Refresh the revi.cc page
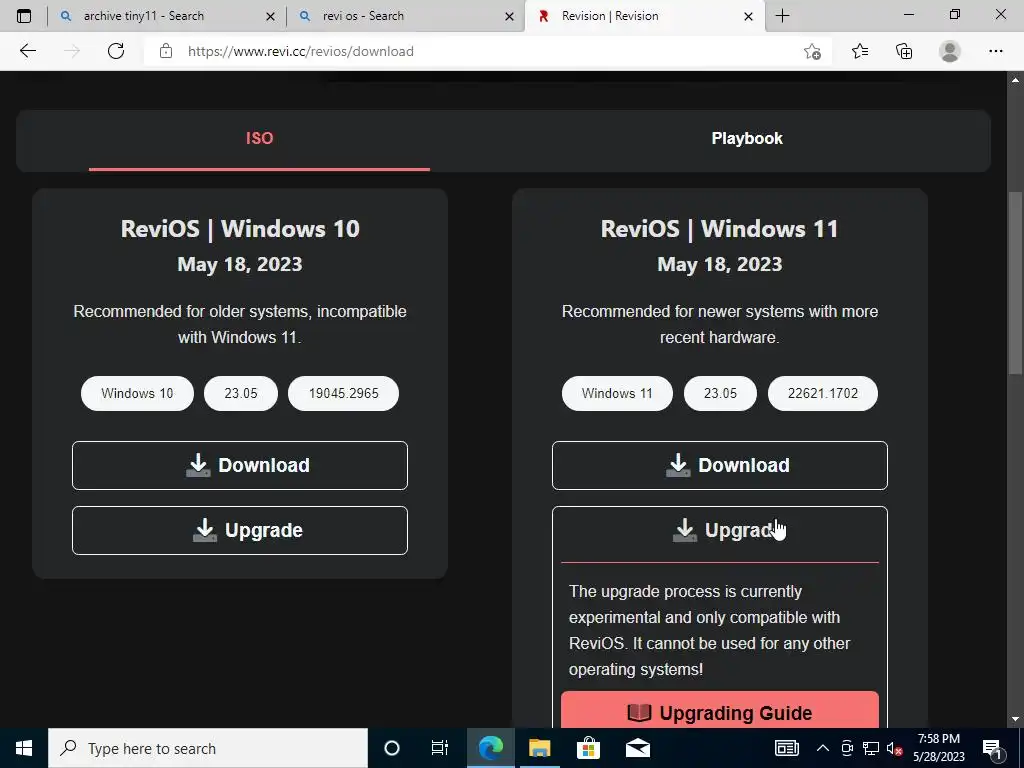Viewport: 1024px width, 768px height. [116, 51]
